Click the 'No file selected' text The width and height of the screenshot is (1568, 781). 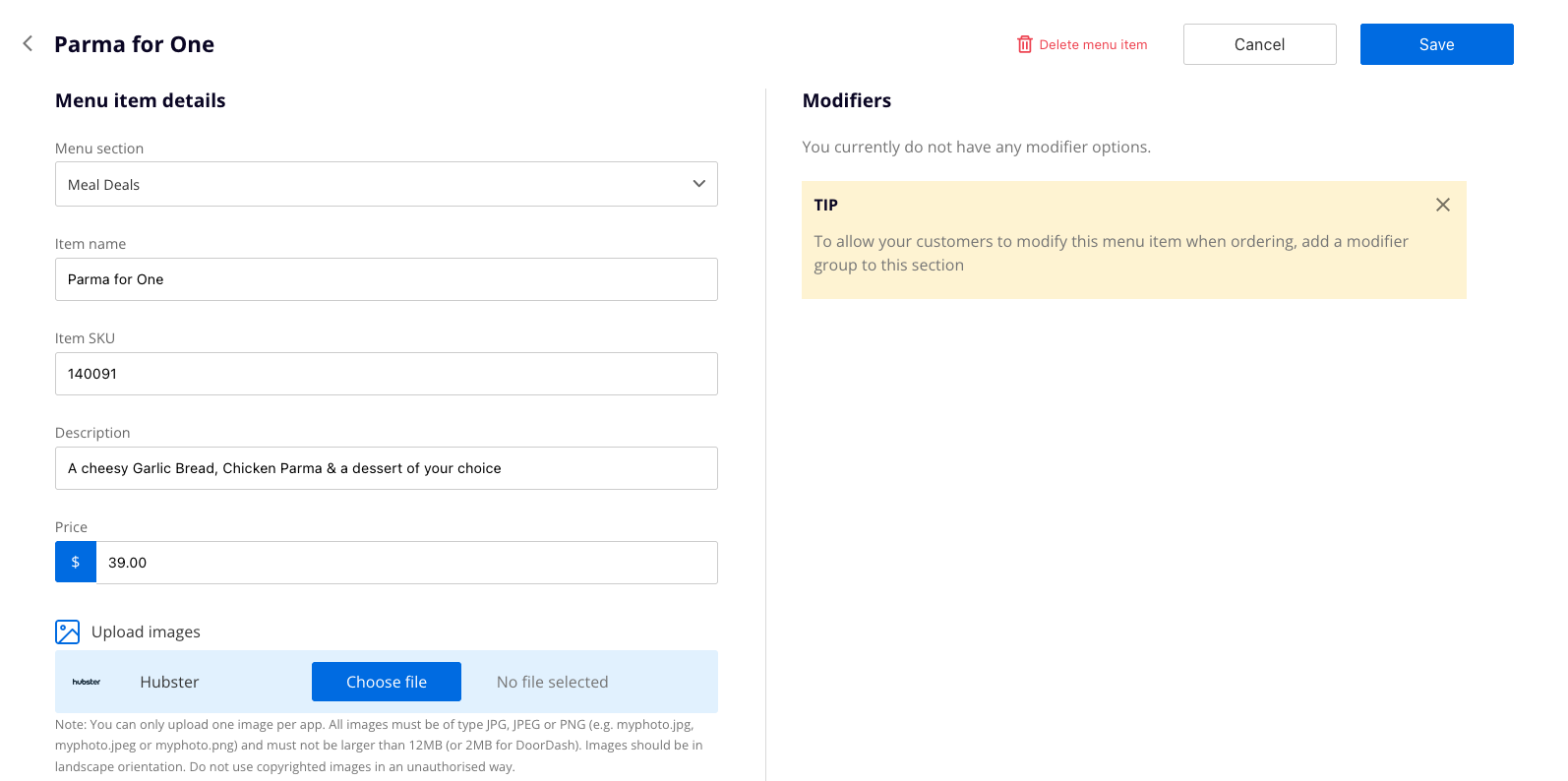tap(552, 682)
